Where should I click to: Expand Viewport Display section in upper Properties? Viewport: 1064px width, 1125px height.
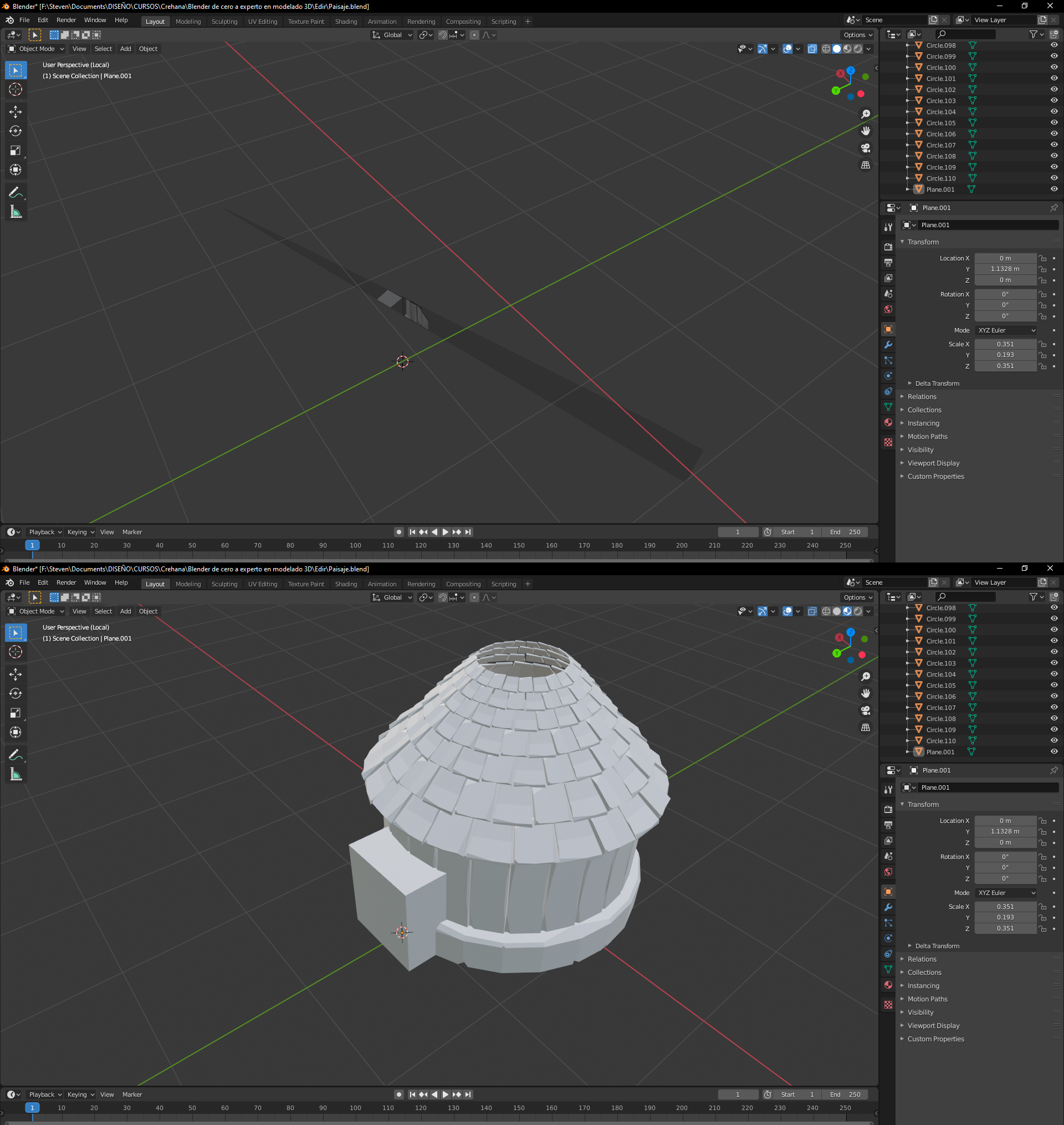click(x=933, y=463)
